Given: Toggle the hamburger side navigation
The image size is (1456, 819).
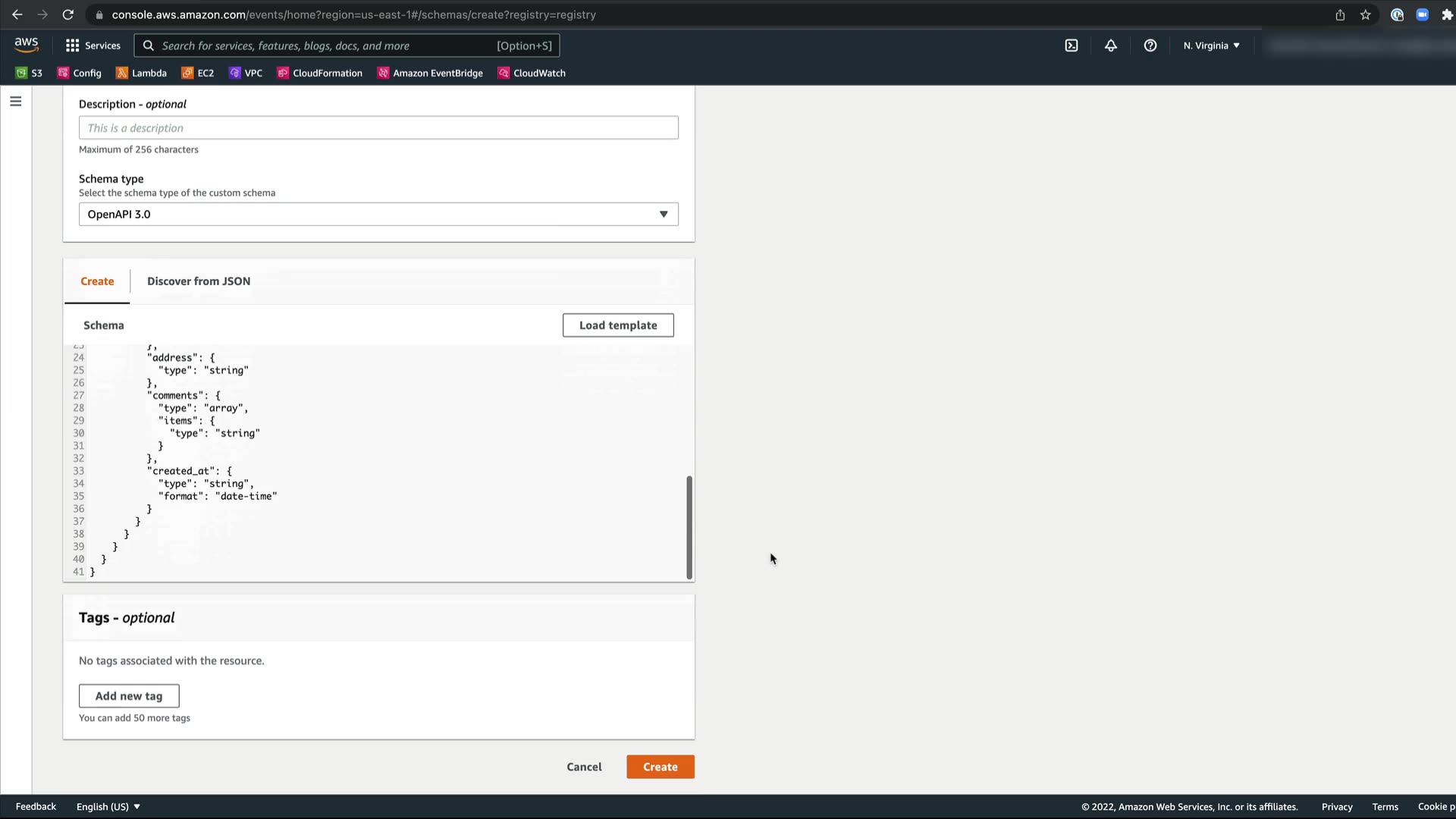Looking at the screenshot, I should 16,102.
